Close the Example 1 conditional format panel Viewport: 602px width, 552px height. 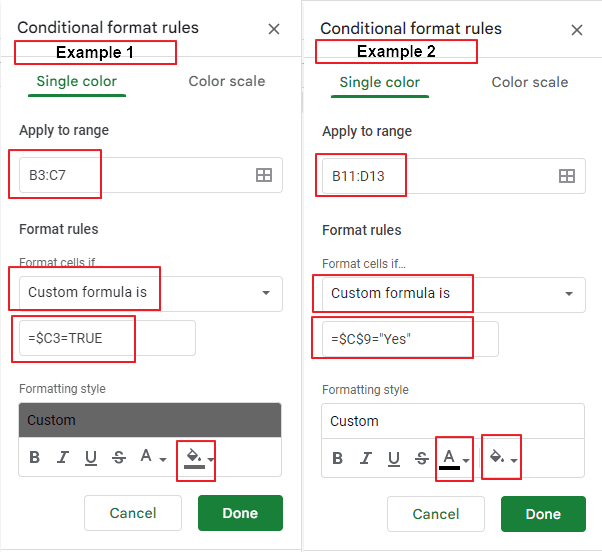point(274,29)
